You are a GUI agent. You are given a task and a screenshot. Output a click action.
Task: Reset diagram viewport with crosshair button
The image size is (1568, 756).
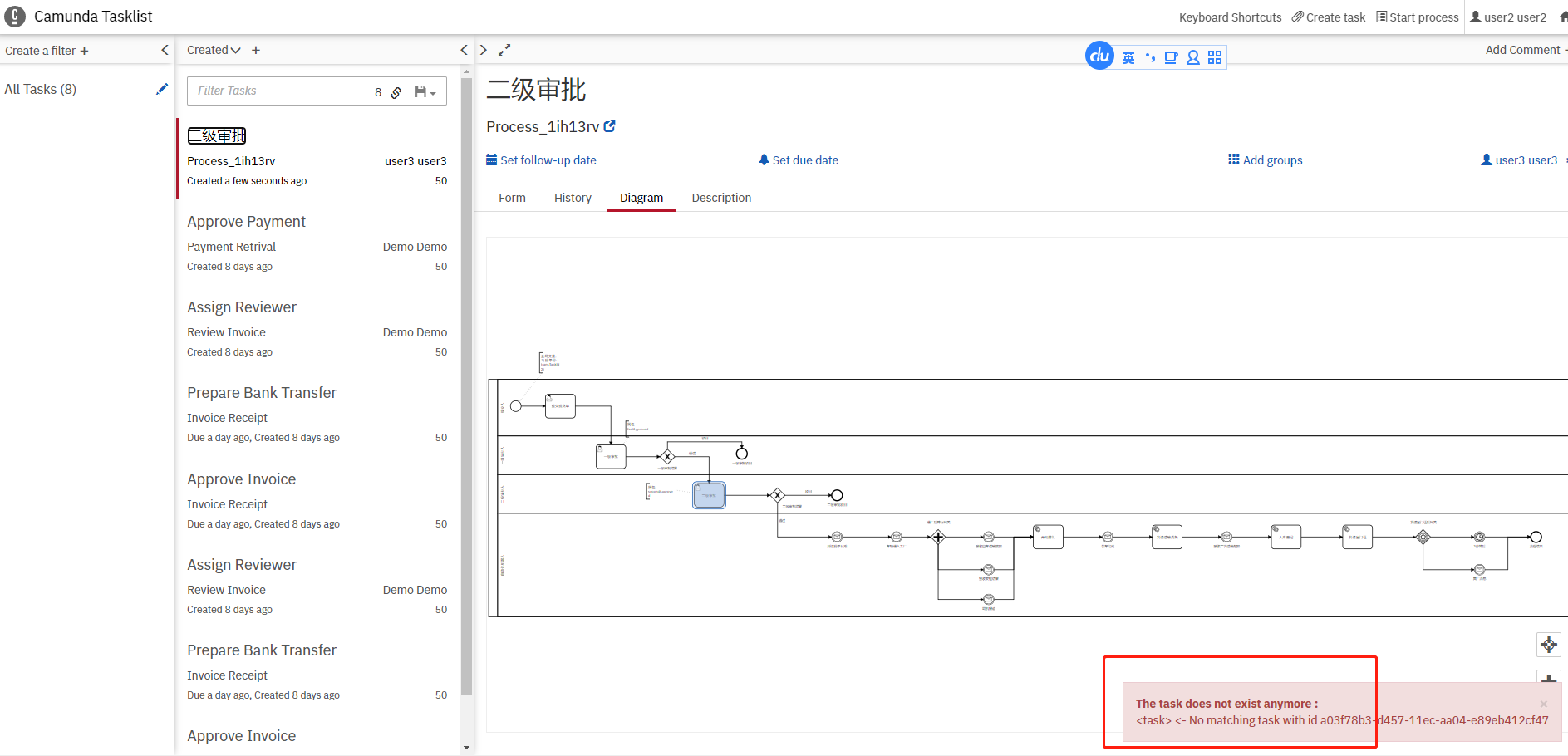pyautogui.click(x=1549, y=645)
